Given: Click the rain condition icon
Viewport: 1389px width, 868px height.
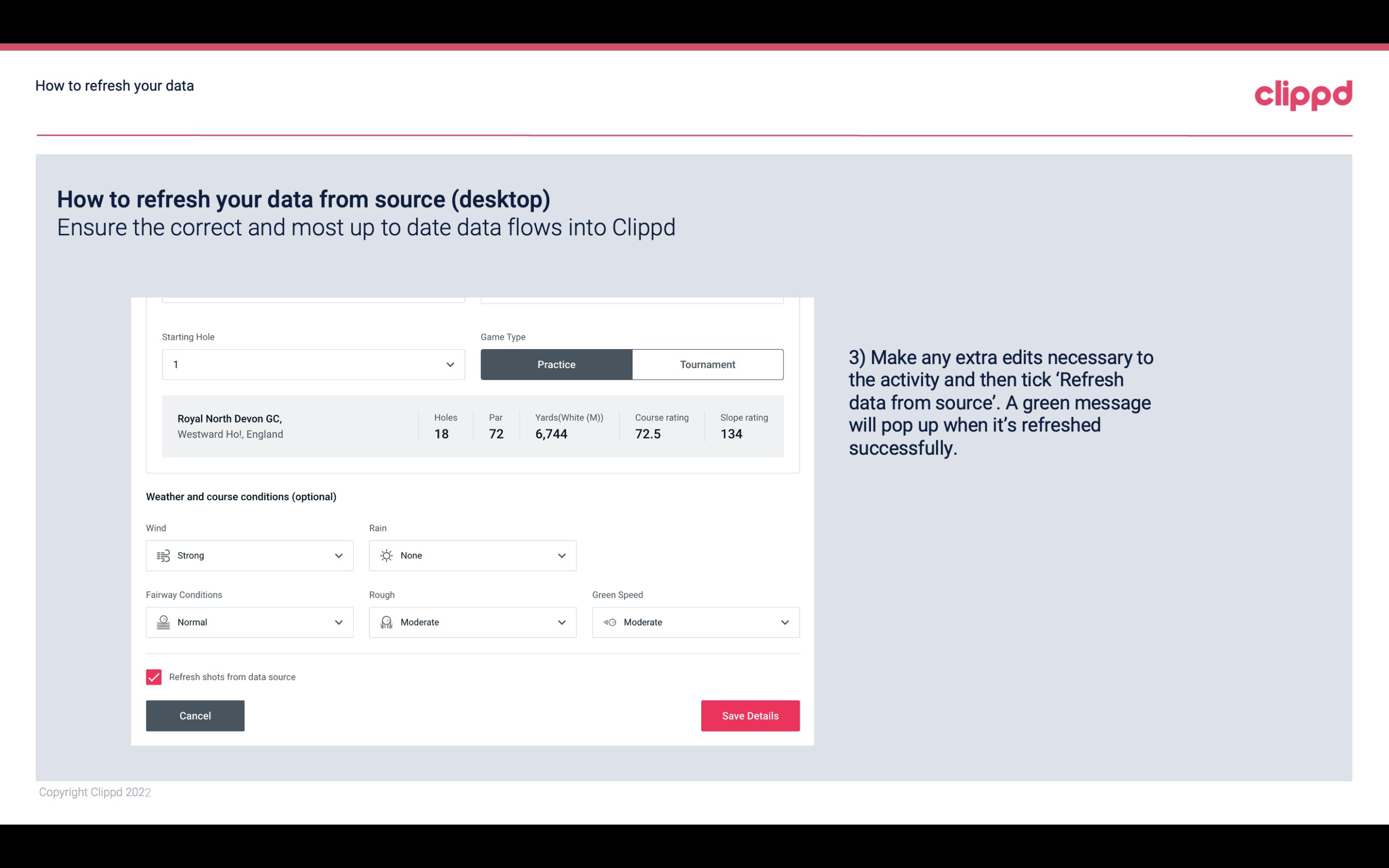Looking at the screenshot, I should [386, 555].
